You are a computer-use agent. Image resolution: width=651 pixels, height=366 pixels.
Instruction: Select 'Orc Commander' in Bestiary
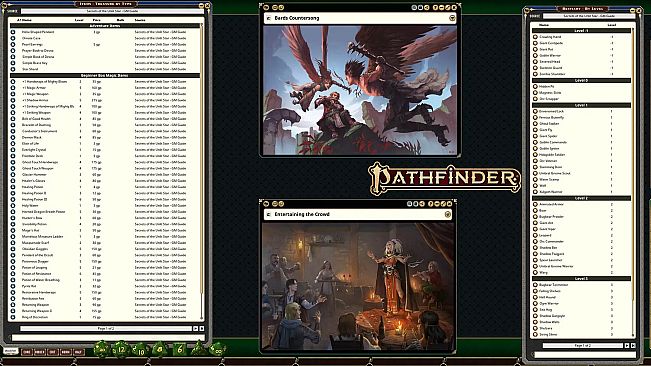[x=581, y=242]
